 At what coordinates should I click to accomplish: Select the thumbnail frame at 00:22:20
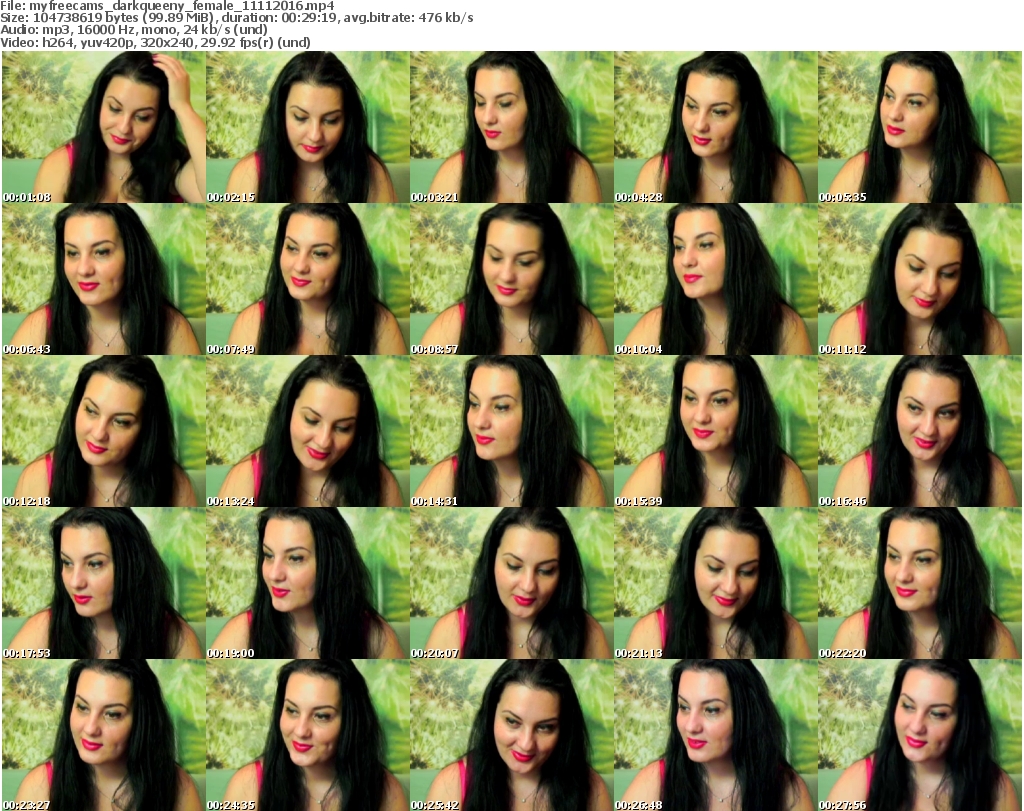[x=920, y=584]
